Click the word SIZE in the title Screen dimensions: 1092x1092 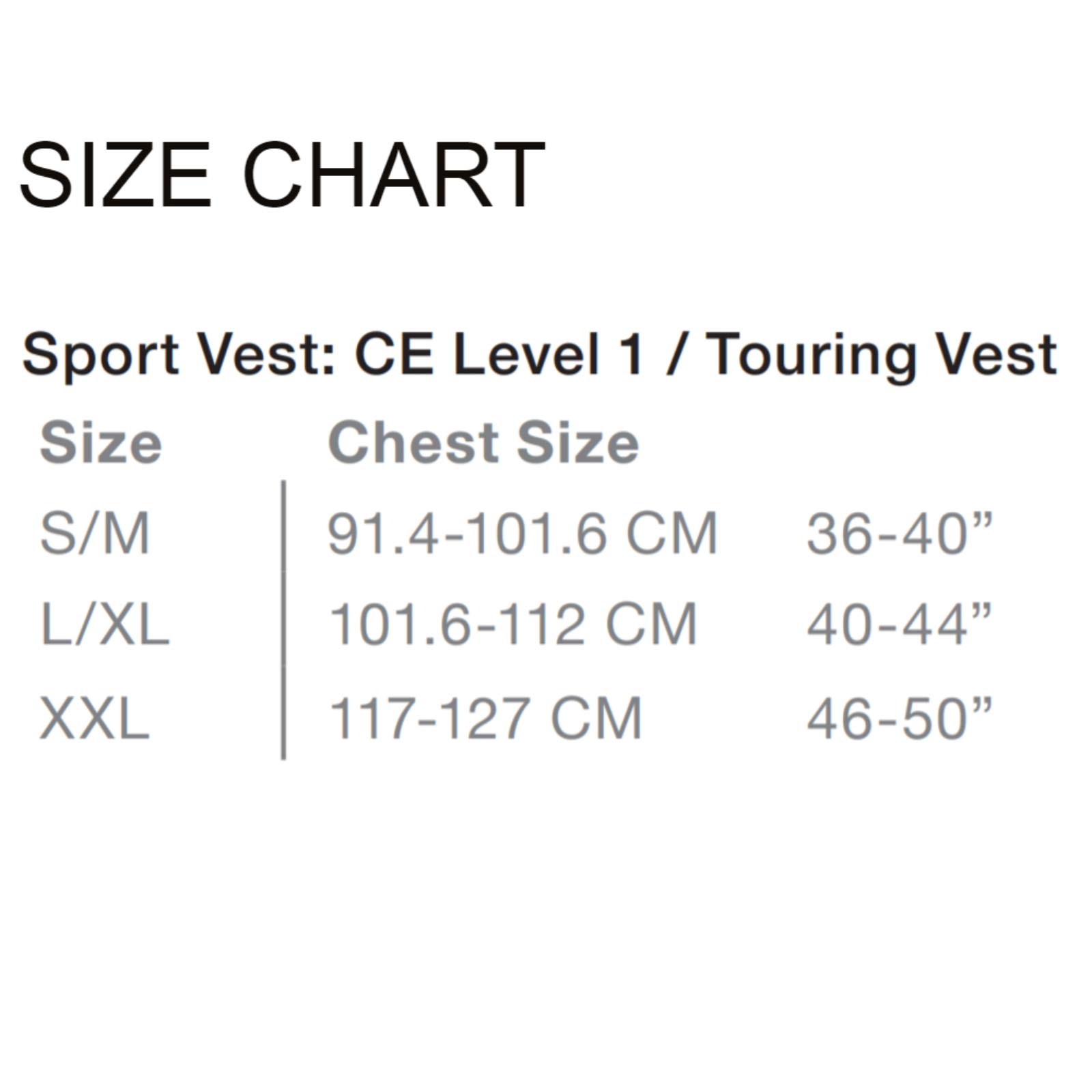click(115, 173)
